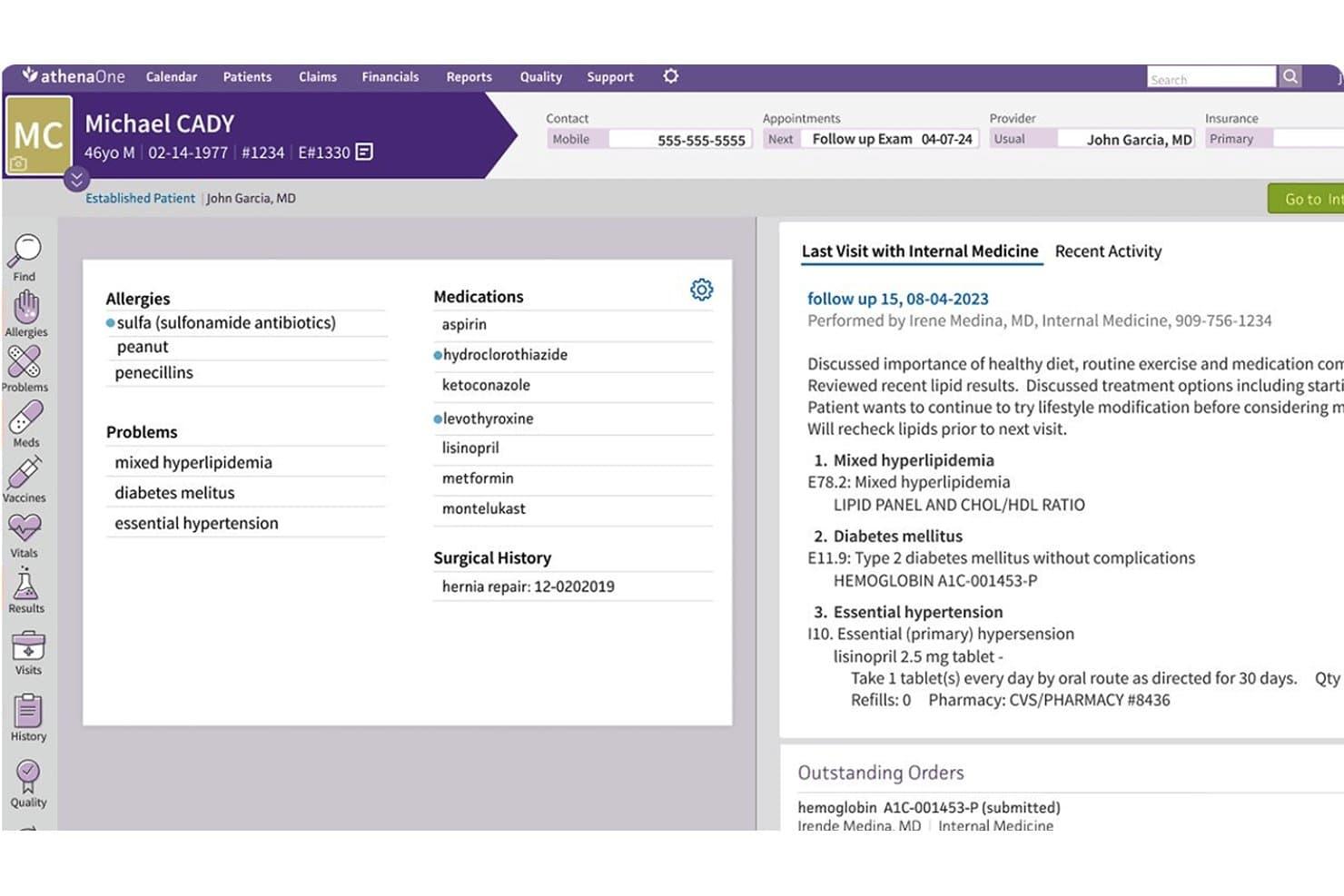Image resolution: width=1344 pixels, height=896 pixels.
Task: Switch to the Recent Activity tab
Action: (1108, 251)
